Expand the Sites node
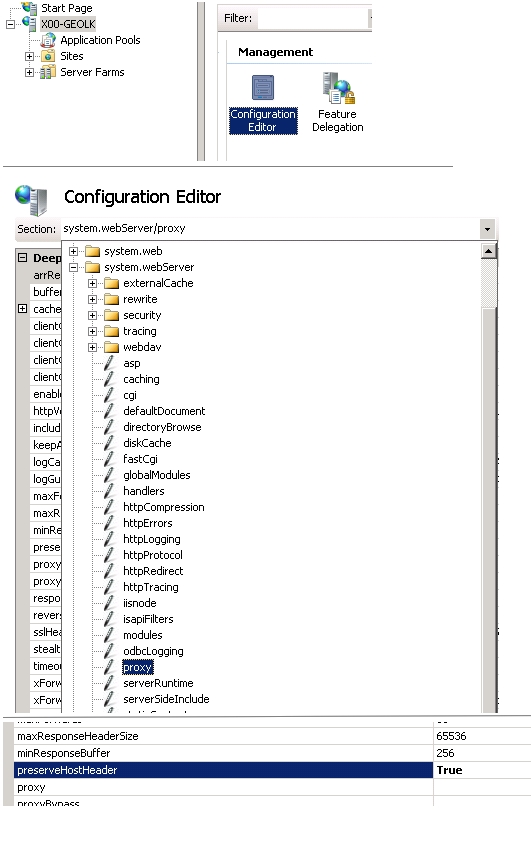This screenshot has width=531, height=845. pyautogui.click(x=29, y=56)
